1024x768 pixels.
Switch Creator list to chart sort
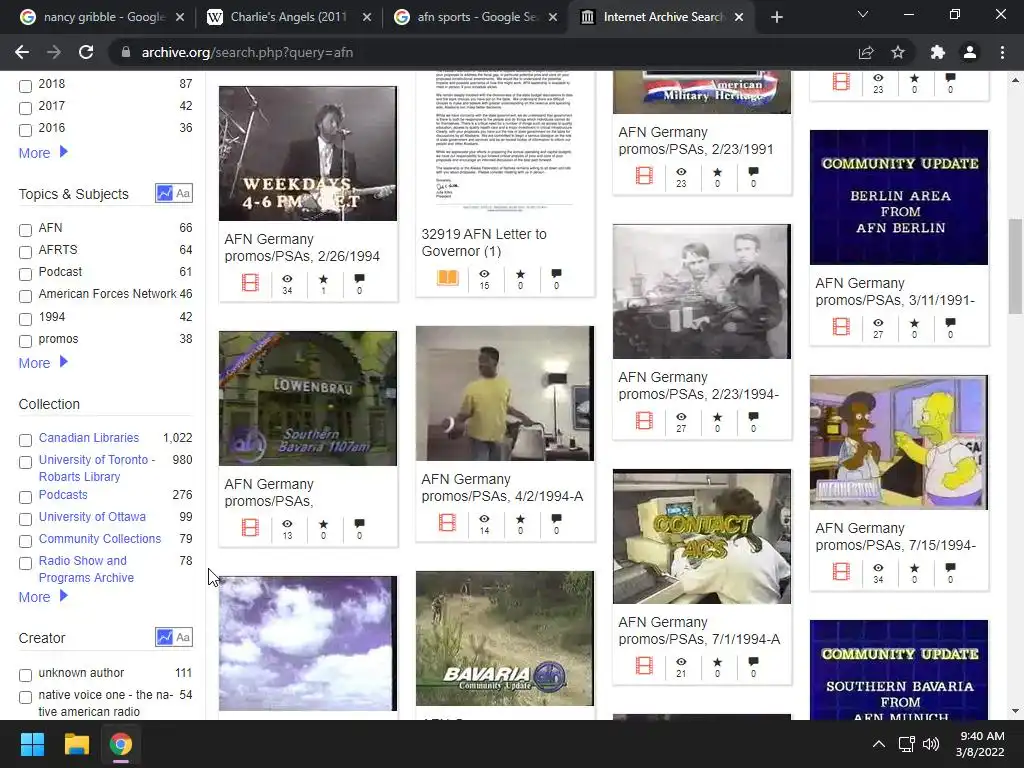tap(165, 637)
